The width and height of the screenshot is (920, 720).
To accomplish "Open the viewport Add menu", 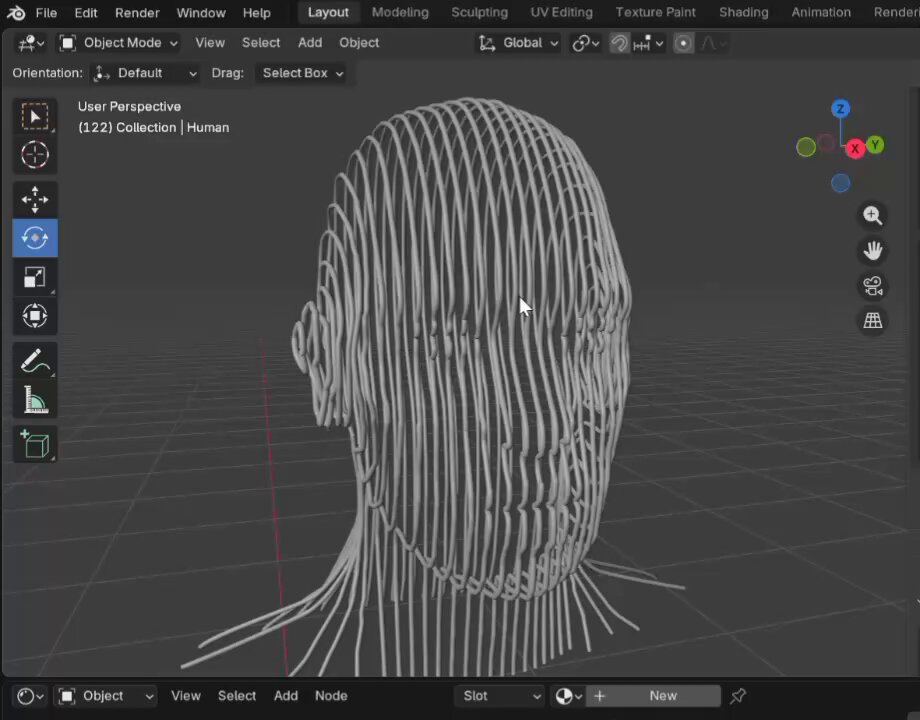I will tap(310, 43).
